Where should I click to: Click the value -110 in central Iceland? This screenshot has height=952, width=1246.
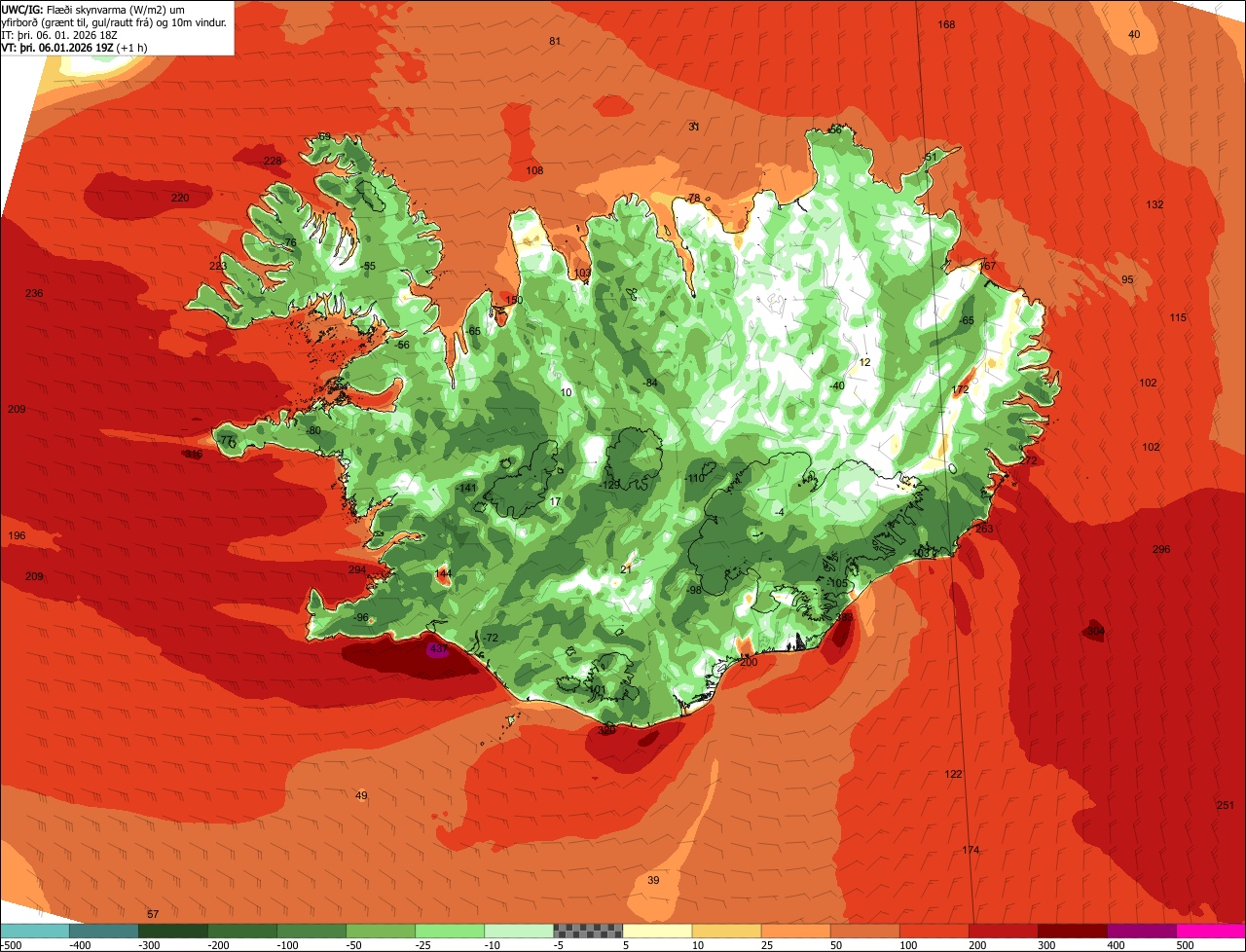(695, 478)
